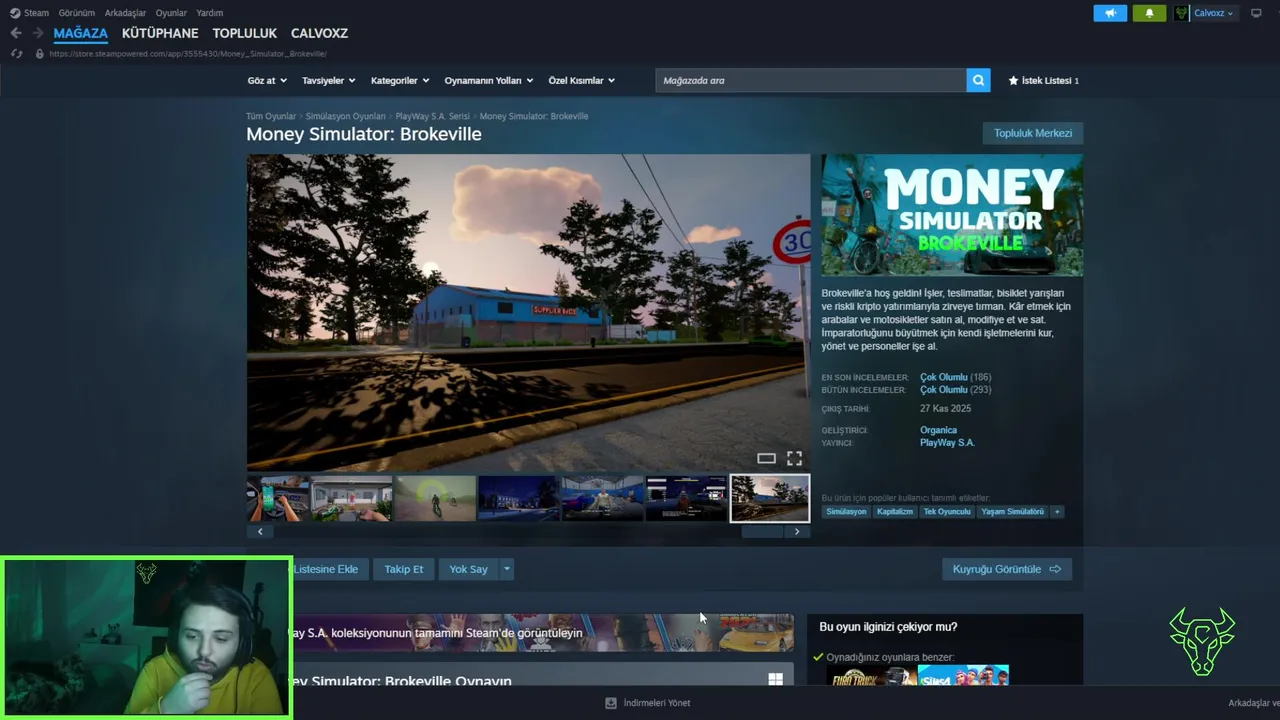Image resolution: width=1280 pixels, height=720 pixels.
Task: Go back with the left arrow navigation icon
Action: coord(16,33)
